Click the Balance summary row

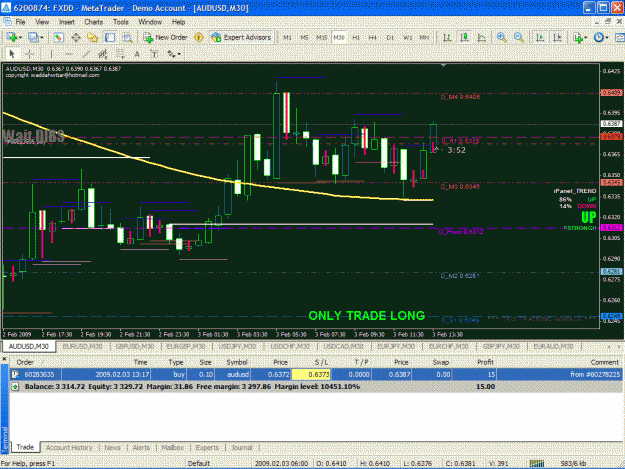coord(316,387)
